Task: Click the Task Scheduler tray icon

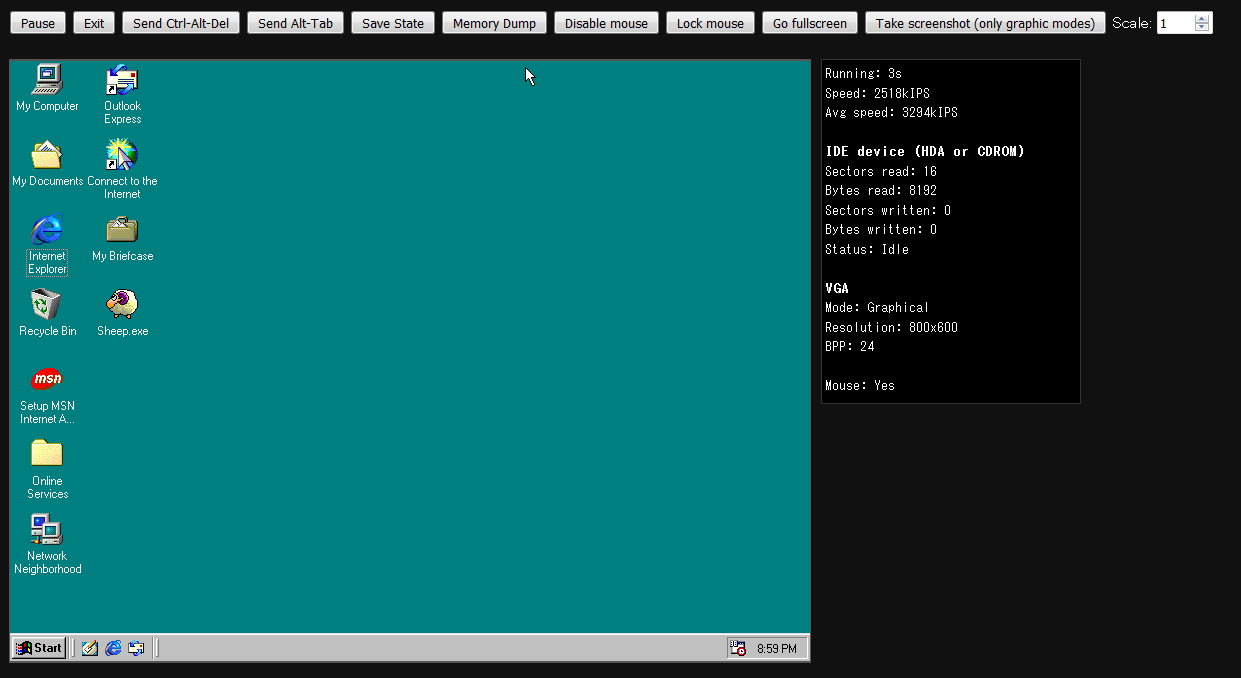Action: [x=737, y=648]
